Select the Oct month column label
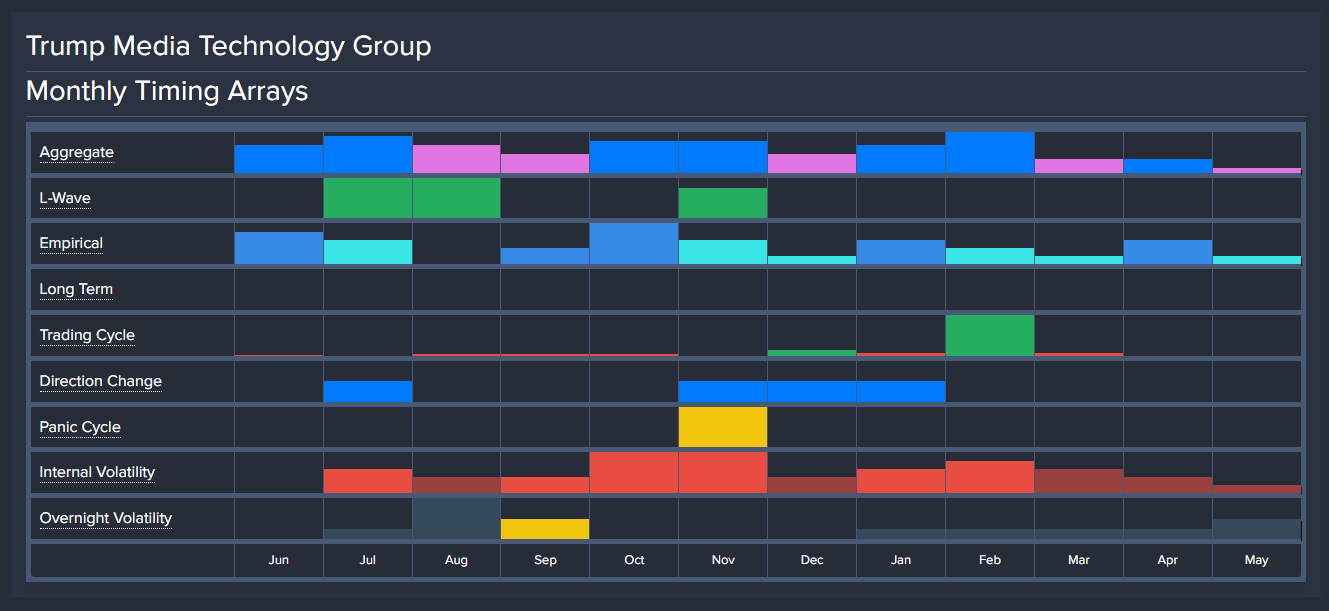This screenshot has height=611, width=1329. pyautogui.click(x=634, y=560)
